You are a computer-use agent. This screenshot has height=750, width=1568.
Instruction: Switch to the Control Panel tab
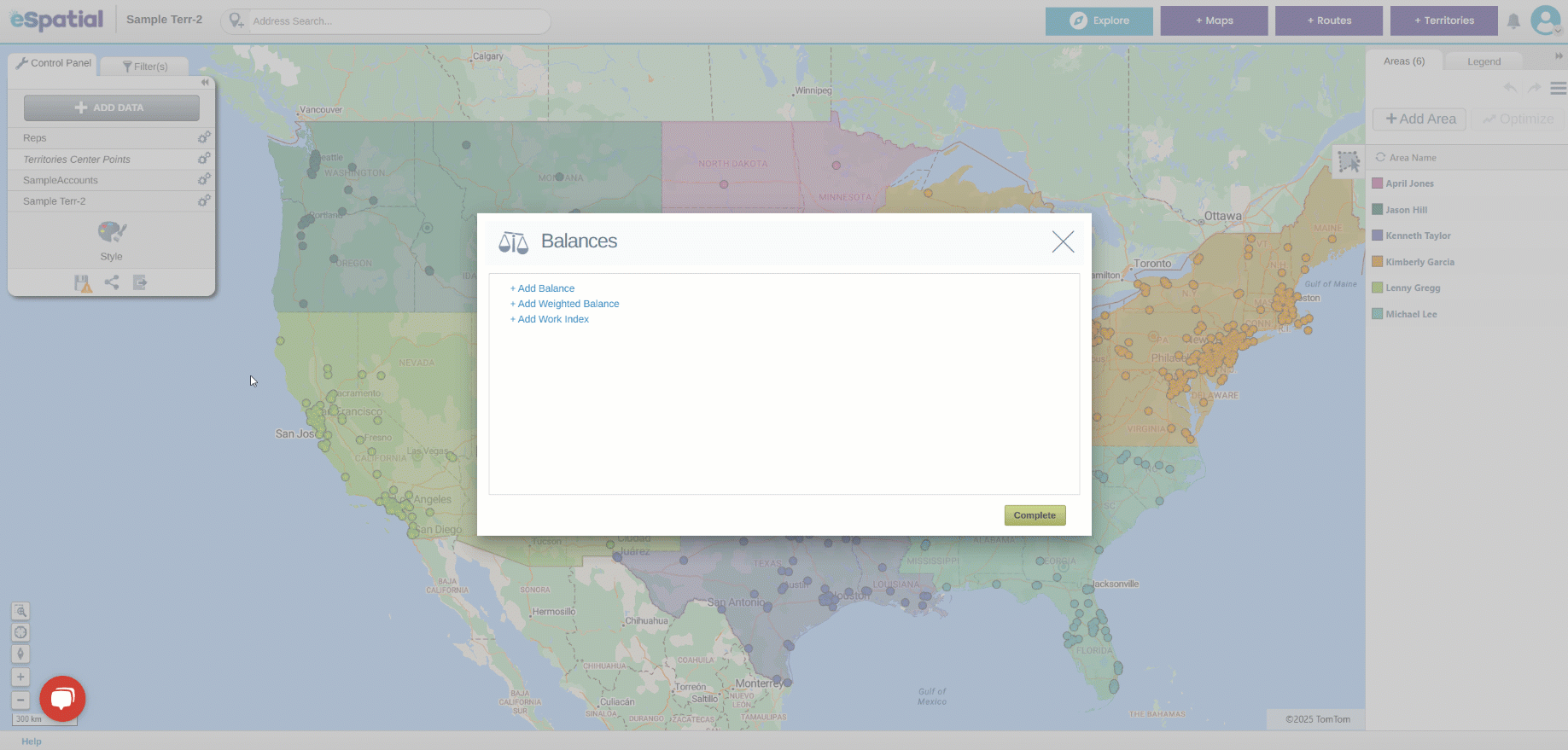(53, 63)
